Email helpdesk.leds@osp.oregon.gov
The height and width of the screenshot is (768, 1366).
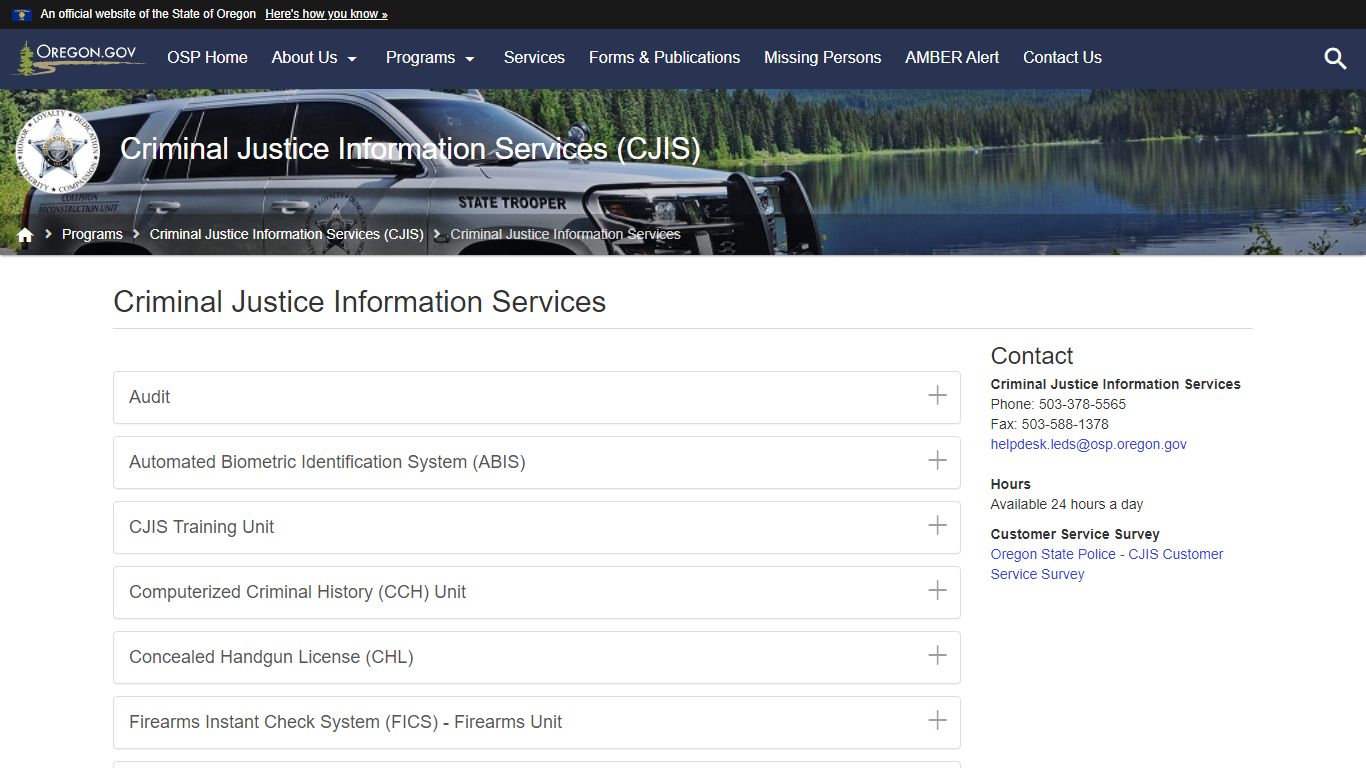coord(1088,444)
